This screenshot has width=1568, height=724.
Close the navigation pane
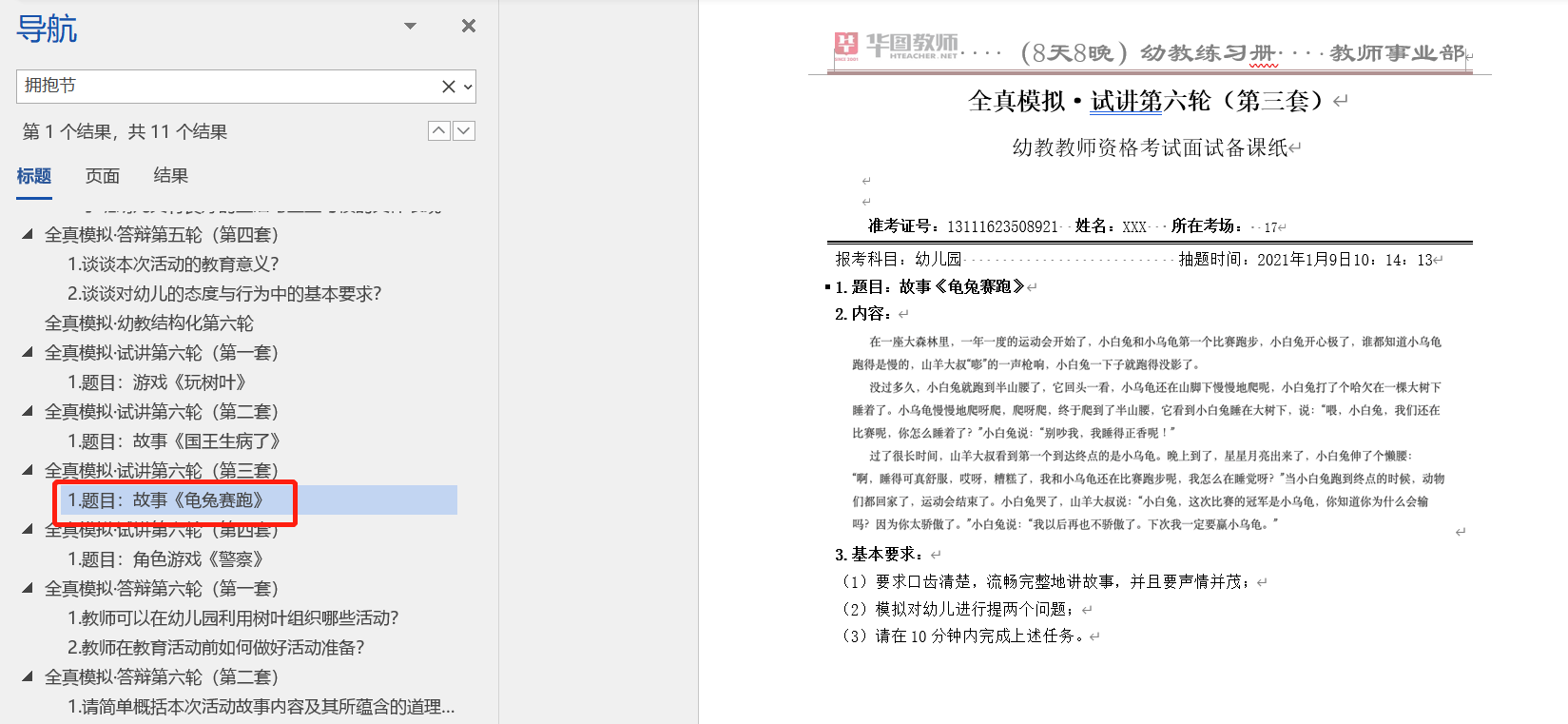tap(468, 26)
